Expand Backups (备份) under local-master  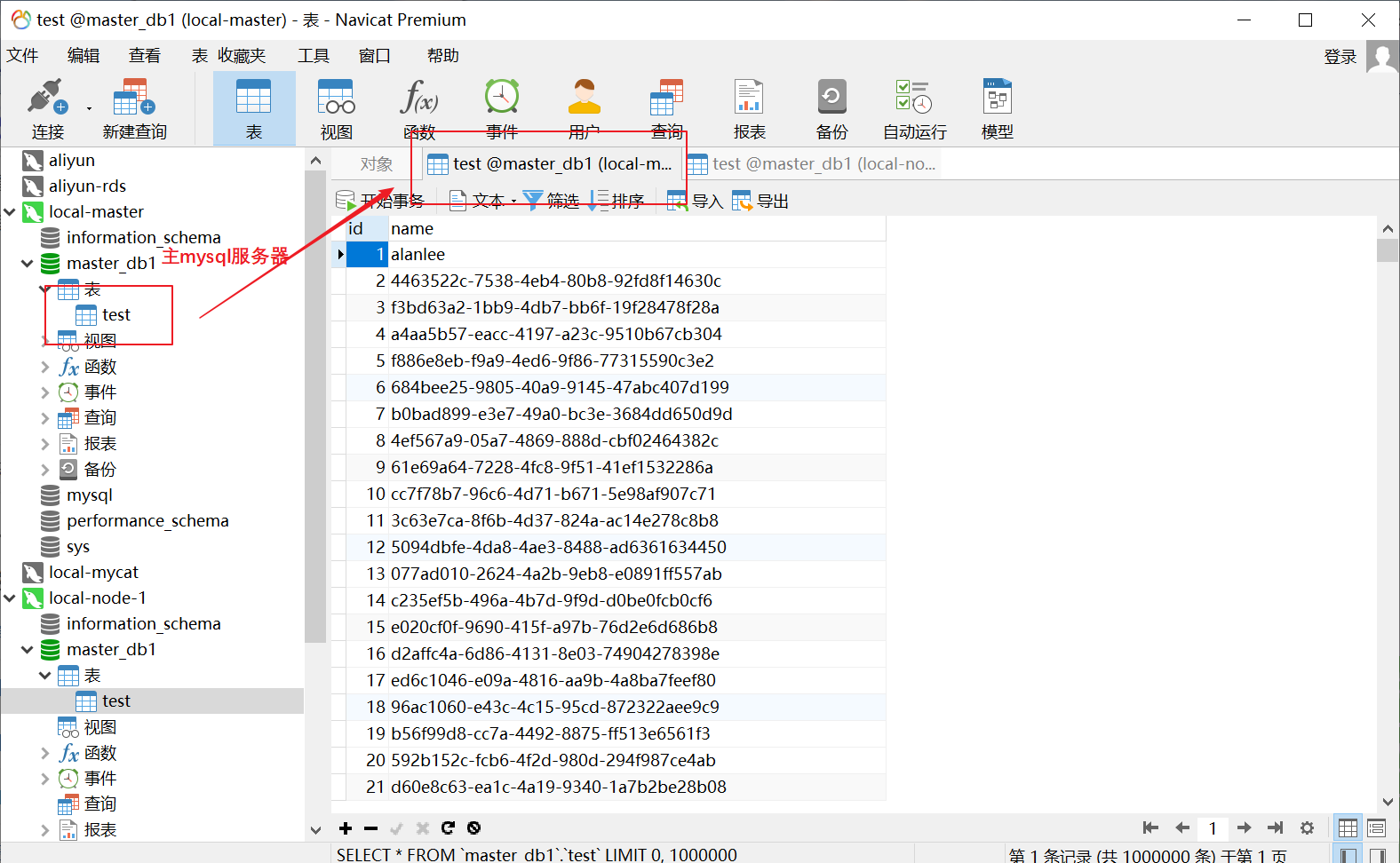pos(45,470)
